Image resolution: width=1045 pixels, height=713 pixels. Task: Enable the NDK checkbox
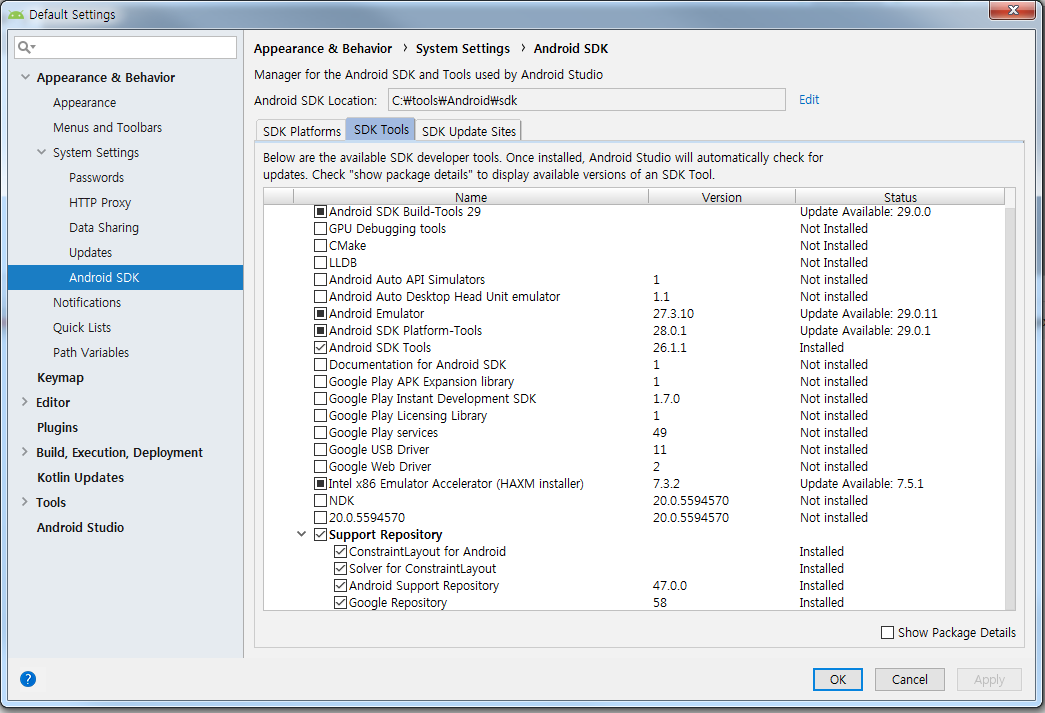(321, 500)
